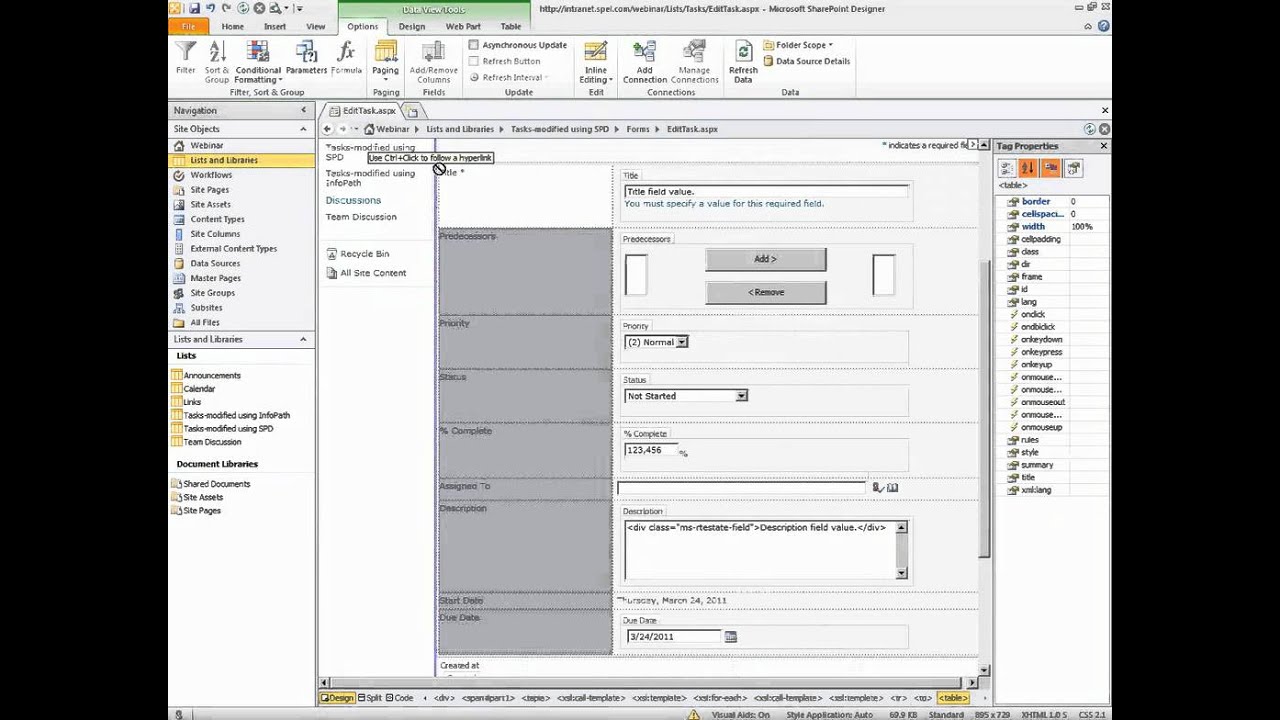Switch to Split view
The width and height of the screenshot is (1280, 720).
369,698
